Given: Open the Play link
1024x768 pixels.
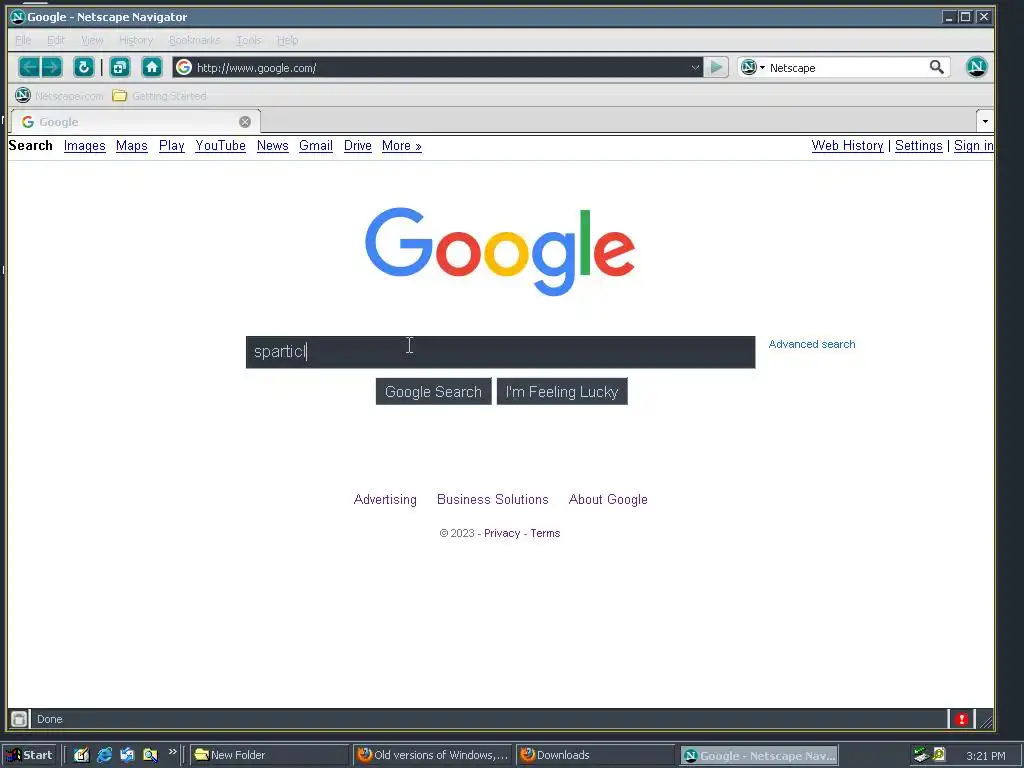Looking at the screenshot, I should [x=172, y=146].
